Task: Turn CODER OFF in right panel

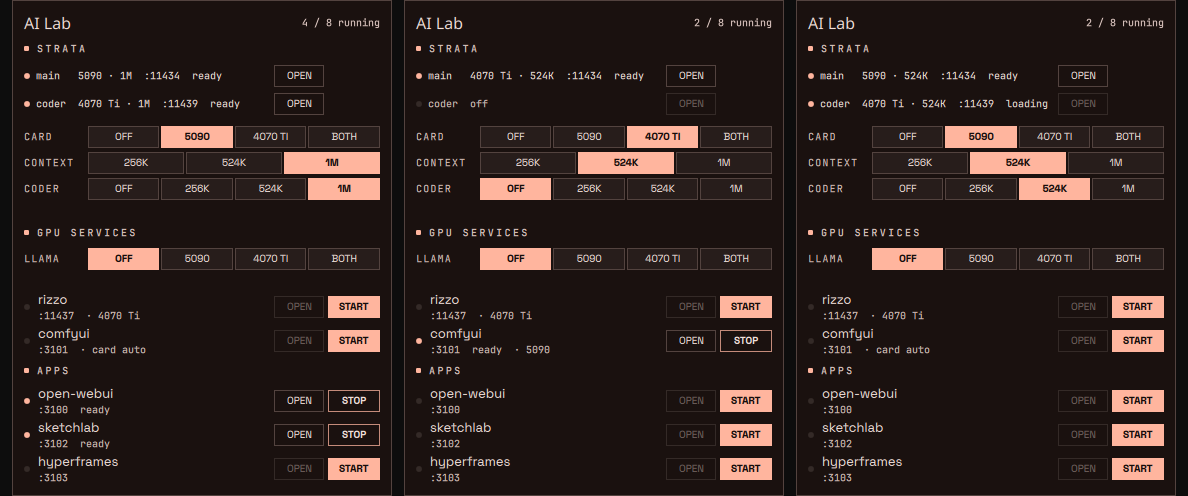Action: click(908, 189)
